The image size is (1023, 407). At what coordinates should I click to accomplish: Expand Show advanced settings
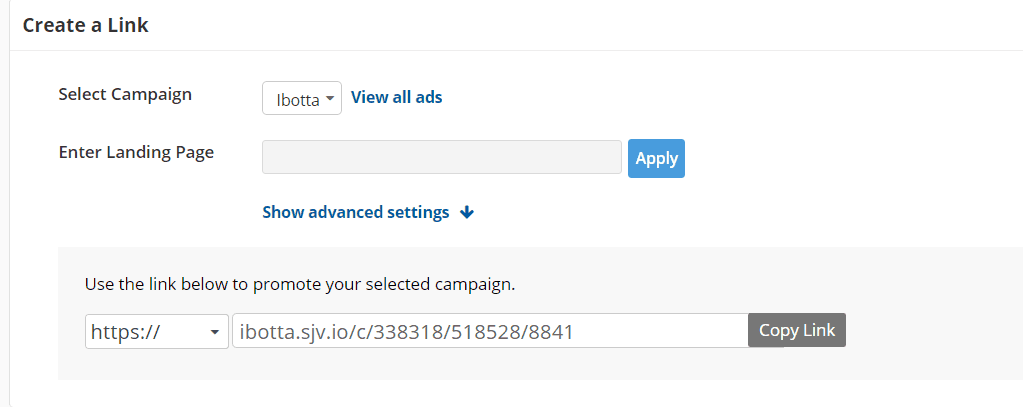point(368,212)
